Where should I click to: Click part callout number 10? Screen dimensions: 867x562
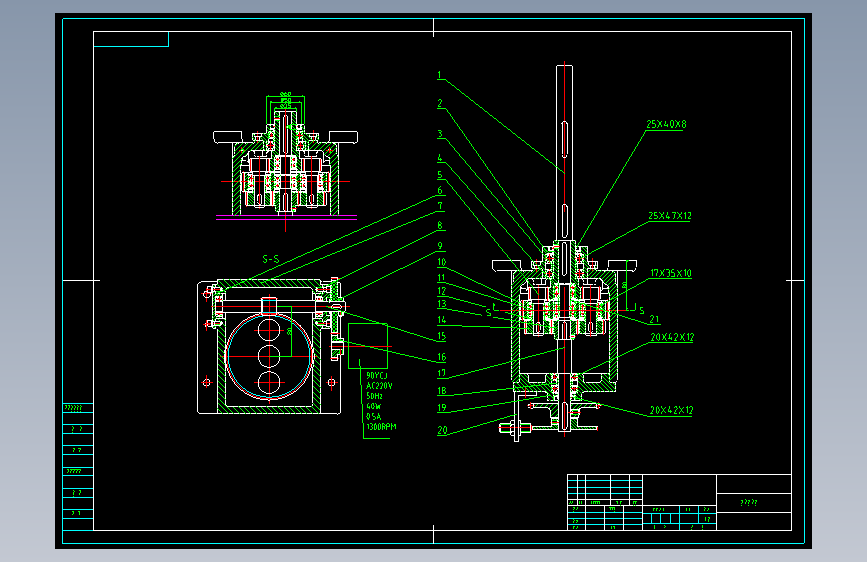point(442,262)
